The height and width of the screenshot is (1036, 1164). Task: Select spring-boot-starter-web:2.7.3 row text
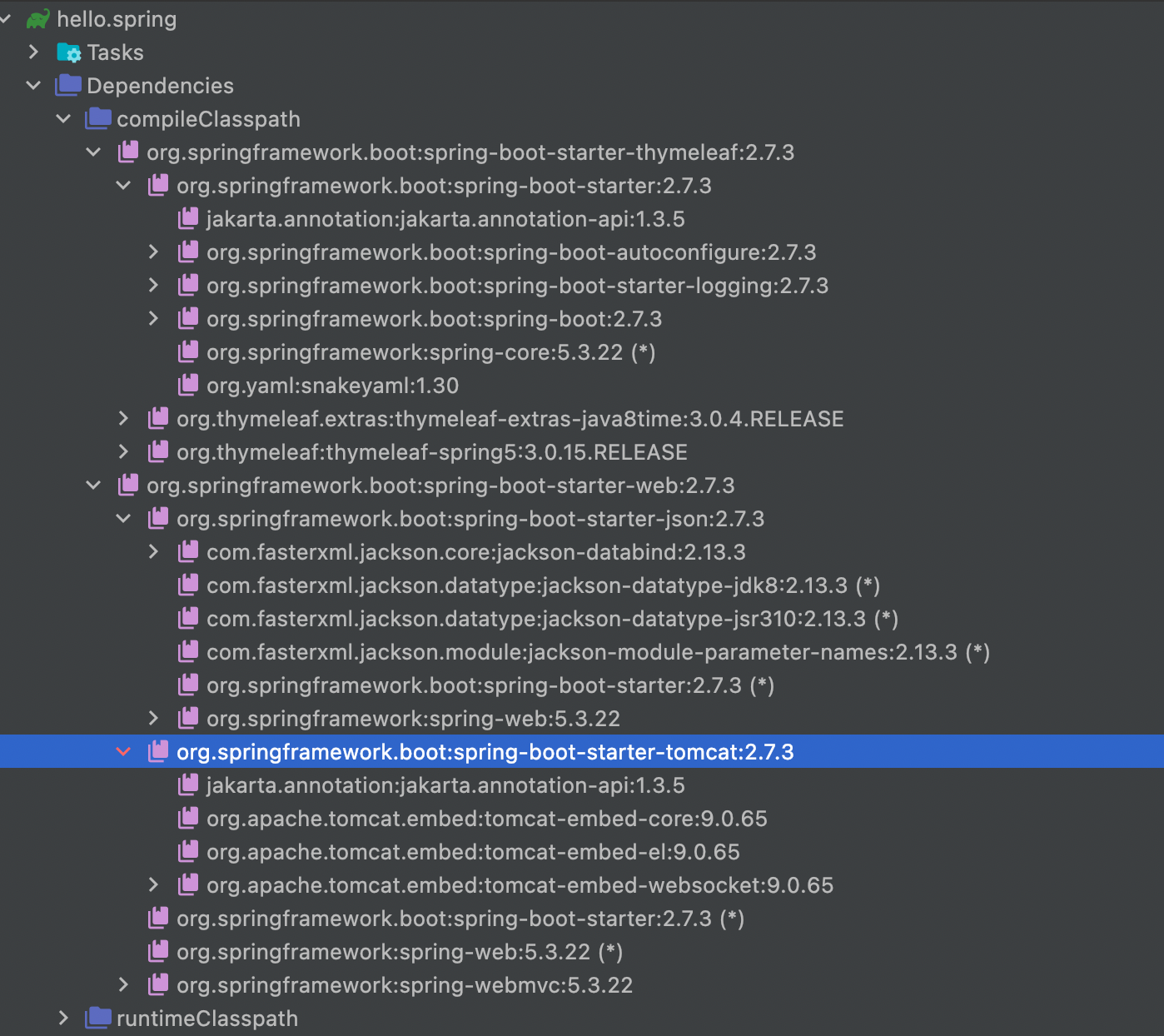(x=441, y=486)
